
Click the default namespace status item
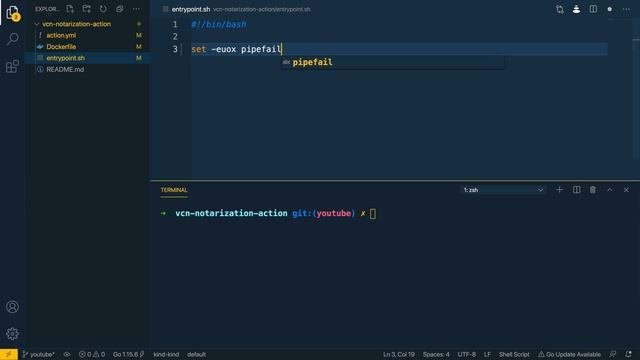pos(196,354)
